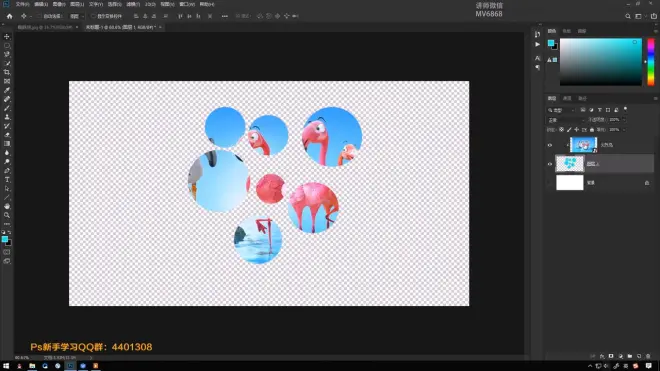Select the Eraser tool
The height and width of the screenshot is (371, 660).
pyautogui.click(x=7, y=135)
